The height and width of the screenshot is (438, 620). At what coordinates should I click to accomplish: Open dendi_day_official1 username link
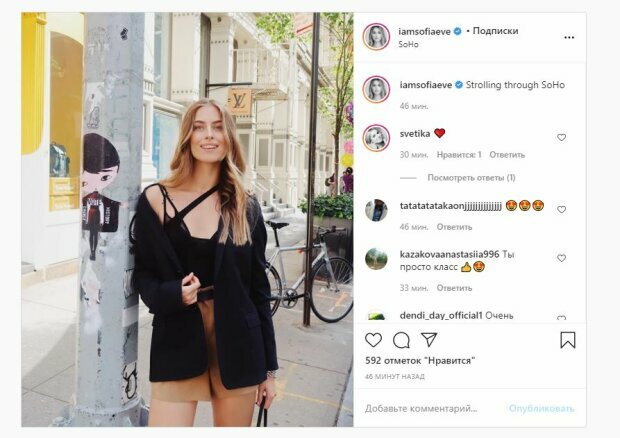441,315
